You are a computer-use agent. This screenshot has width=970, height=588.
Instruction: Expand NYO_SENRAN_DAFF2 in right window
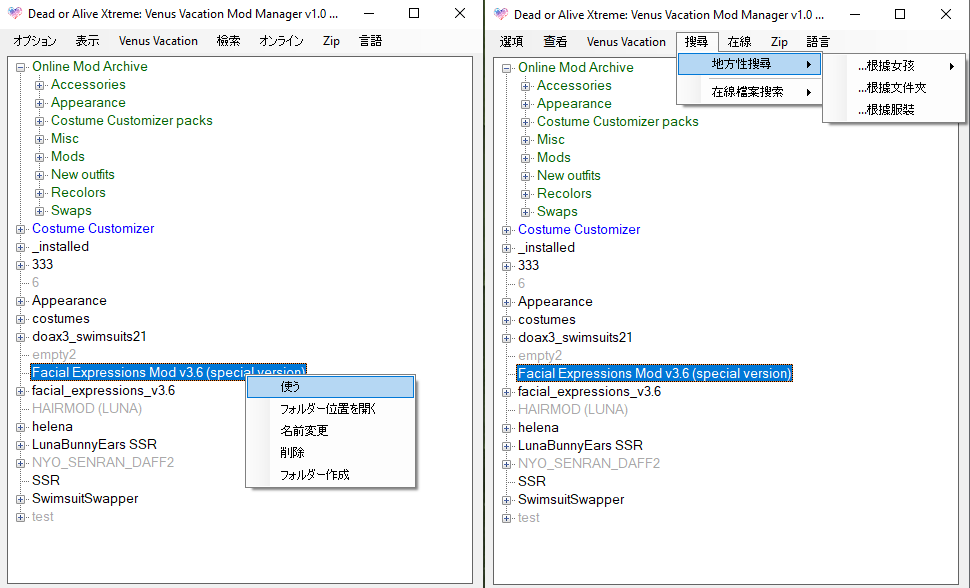507,464
